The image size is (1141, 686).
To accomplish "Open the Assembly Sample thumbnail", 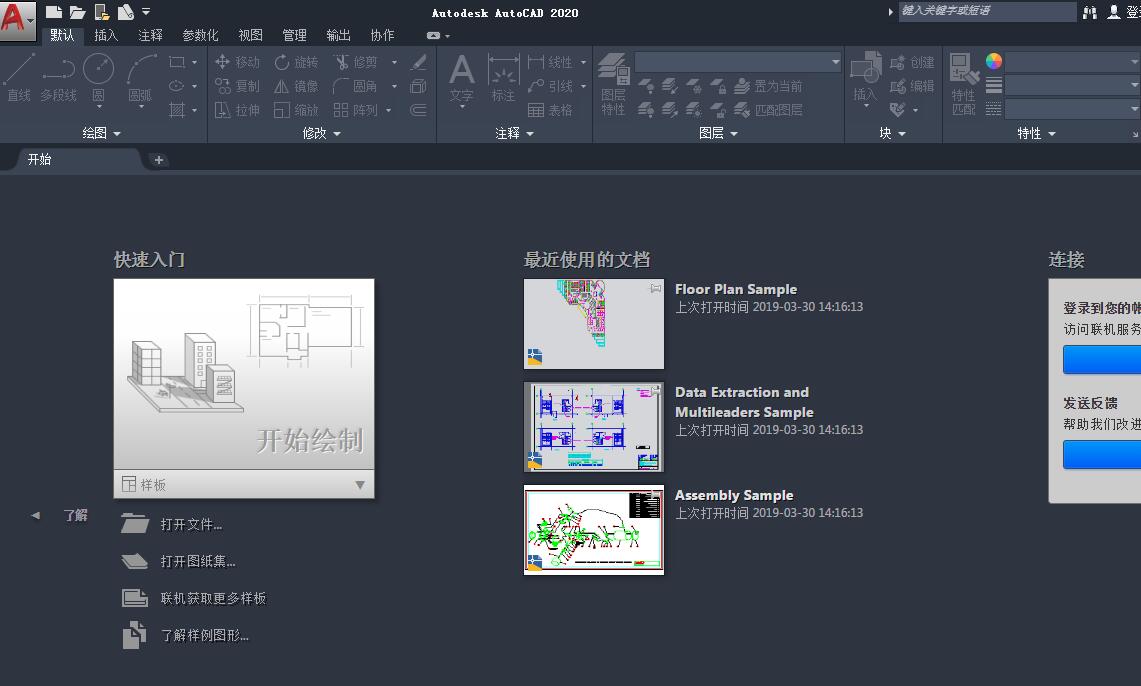I will (594, 530).
